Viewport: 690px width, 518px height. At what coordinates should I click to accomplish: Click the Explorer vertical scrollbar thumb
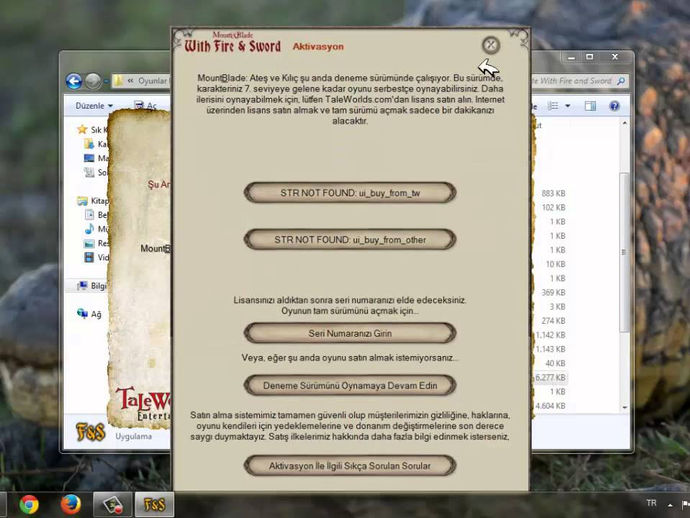(624, 252)
